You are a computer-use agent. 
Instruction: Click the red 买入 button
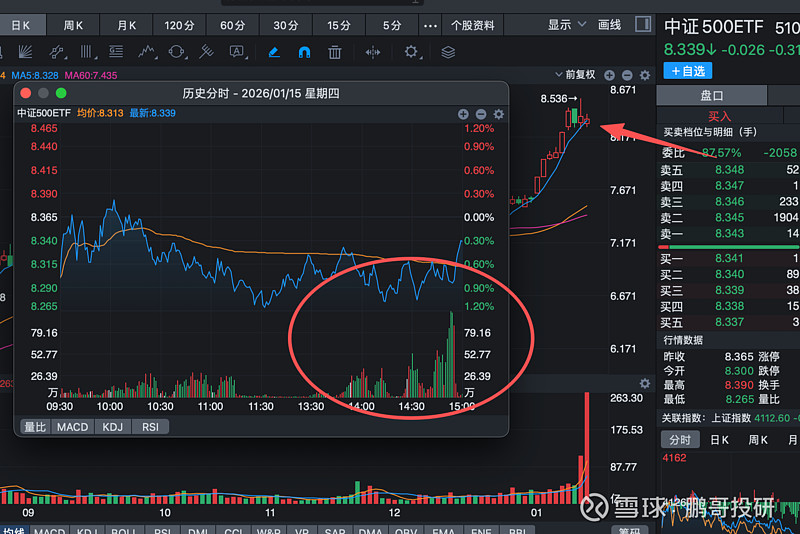(719, 116)
